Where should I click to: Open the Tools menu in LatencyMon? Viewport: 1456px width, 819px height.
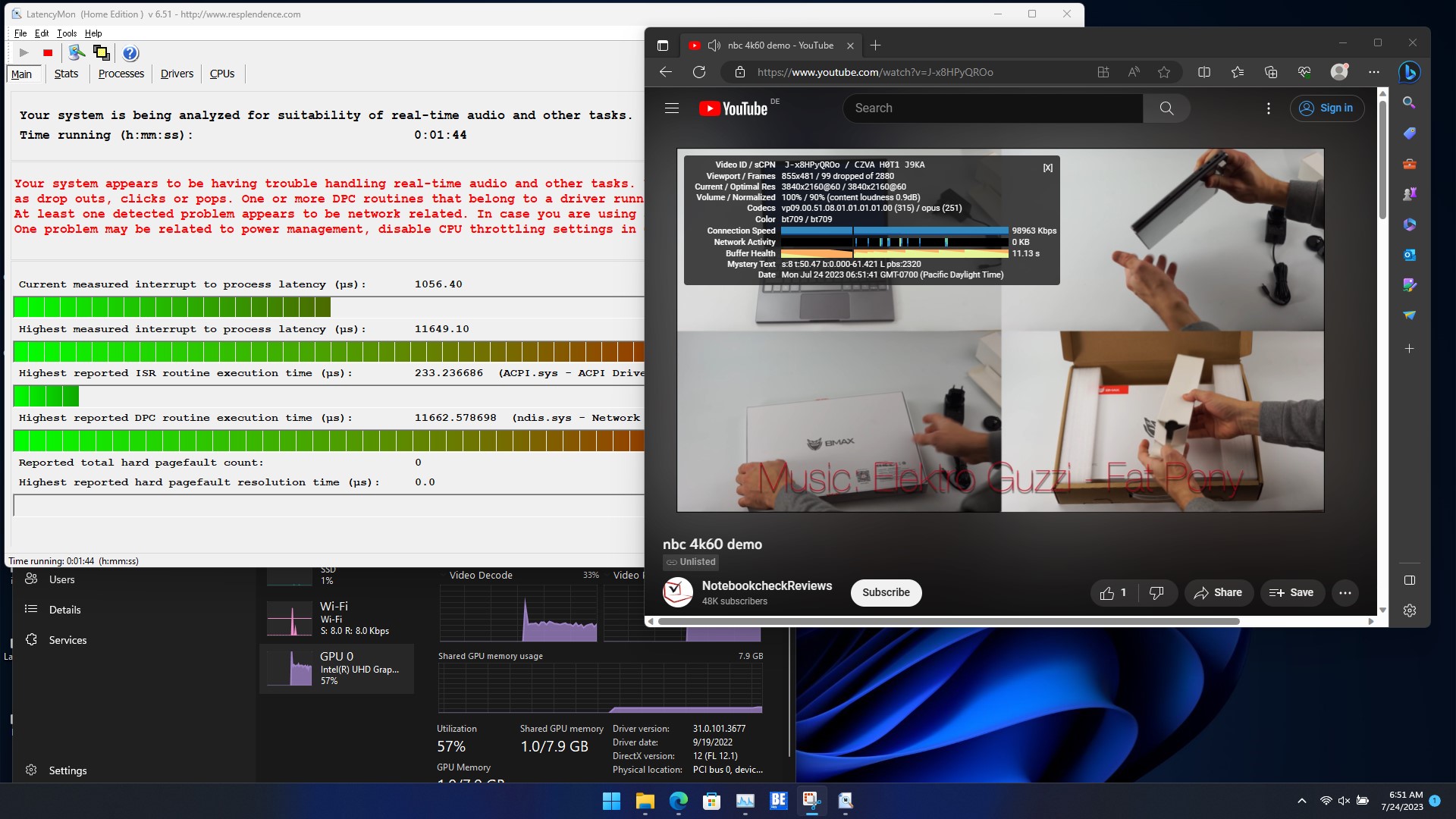[x=67, y=33]
